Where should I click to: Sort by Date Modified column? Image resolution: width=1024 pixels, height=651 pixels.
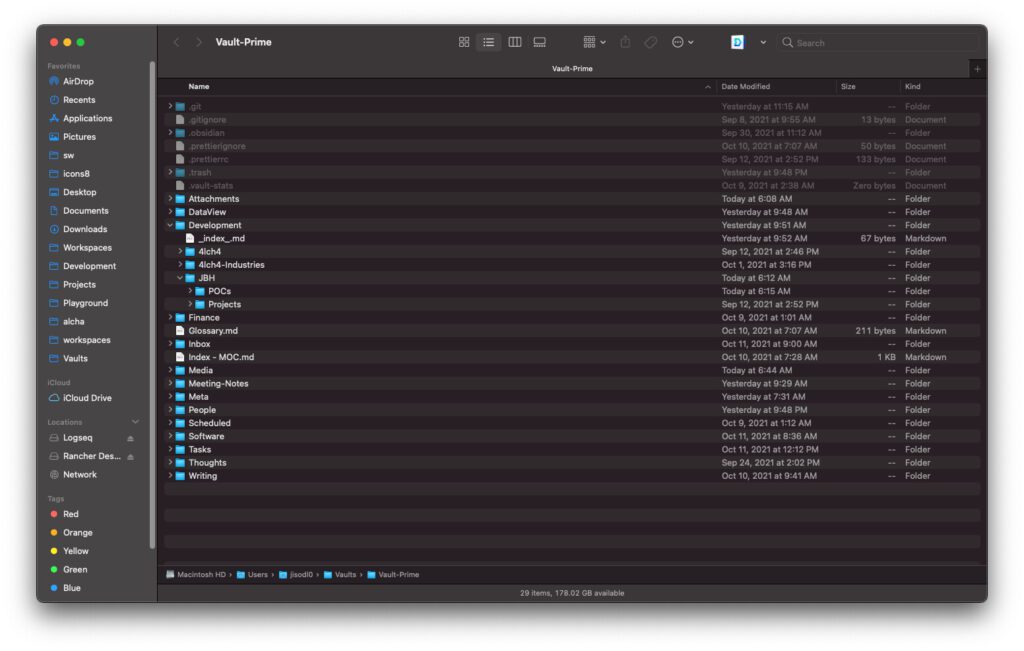pos(746,87)
